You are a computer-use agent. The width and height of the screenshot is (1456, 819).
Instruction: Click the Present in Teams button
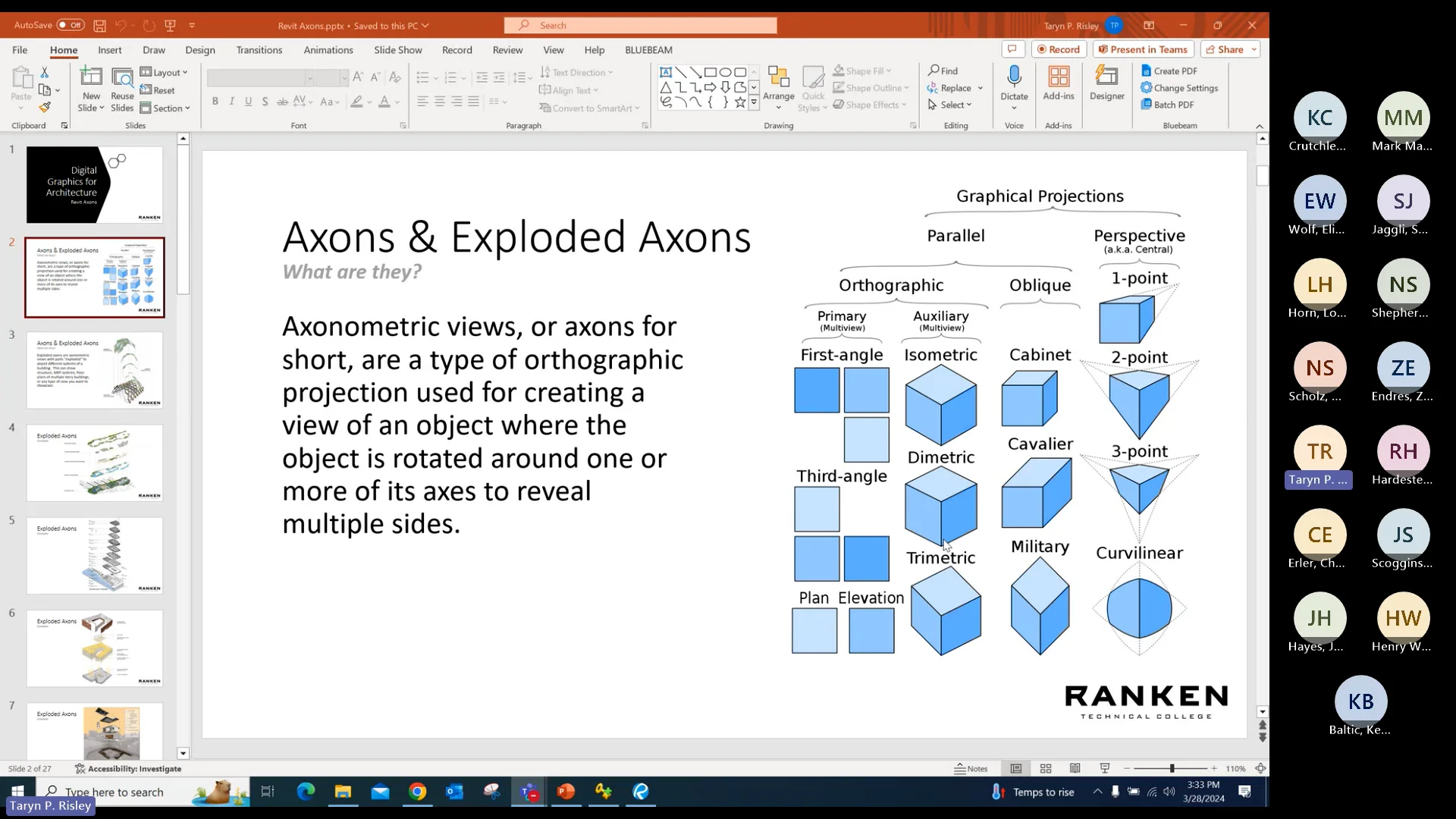(x=1143, y=49)
